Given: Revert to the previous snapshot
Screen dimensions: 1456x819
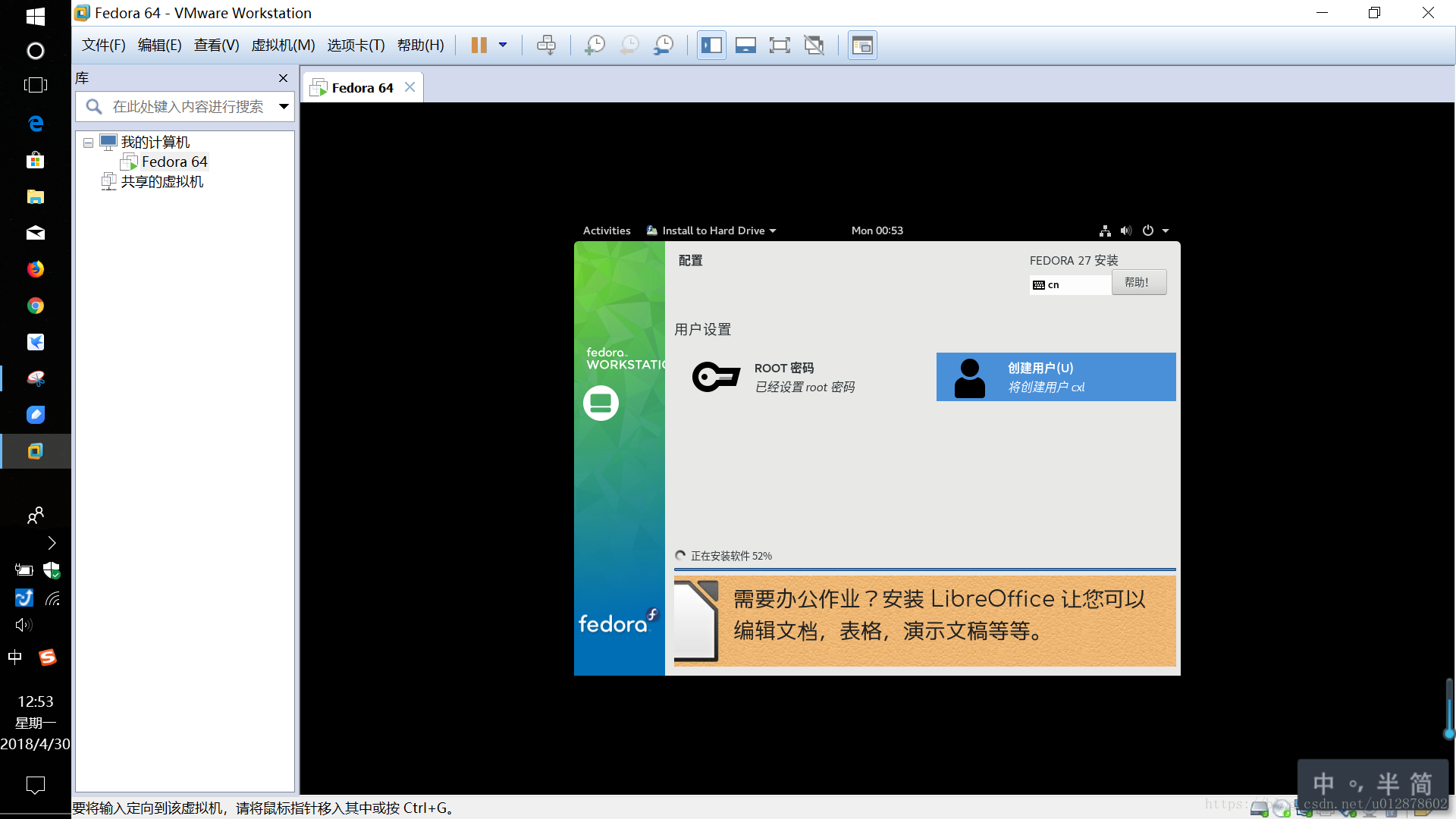Looking at the screenshot, I should pos(629,45).
